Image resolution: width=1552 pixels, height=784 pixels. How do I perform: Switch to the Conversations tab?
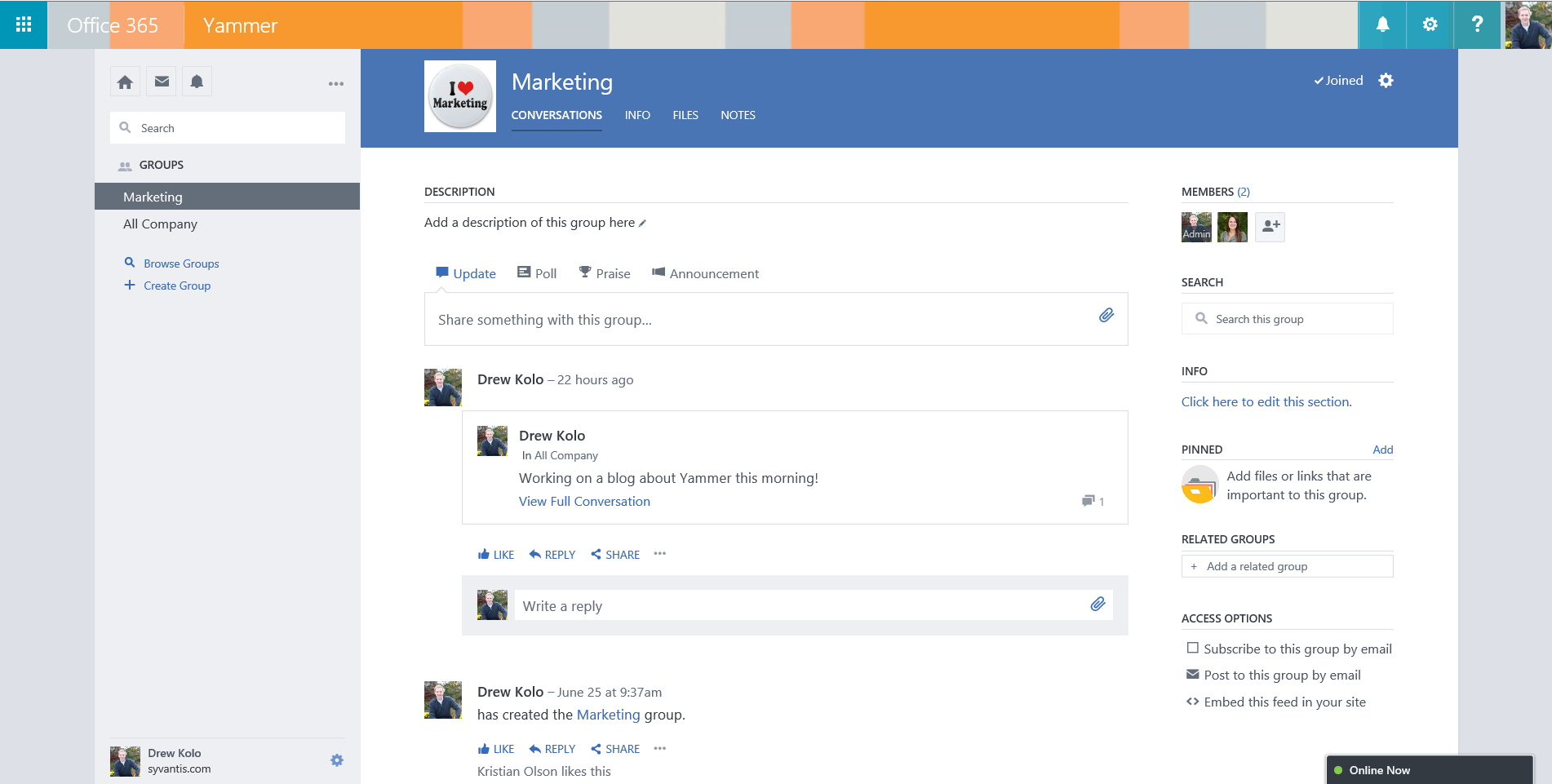pyautogui.click(x=557, y=115)
